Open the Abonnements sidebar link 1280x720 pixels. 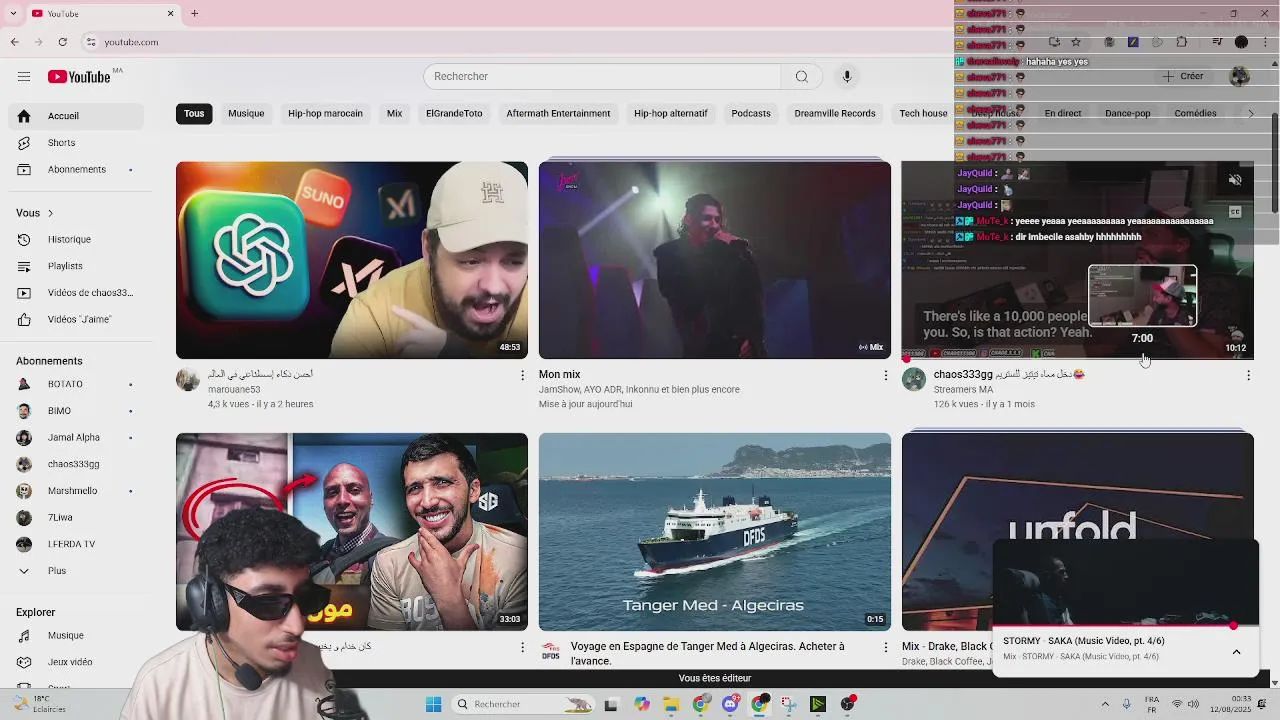75,169
